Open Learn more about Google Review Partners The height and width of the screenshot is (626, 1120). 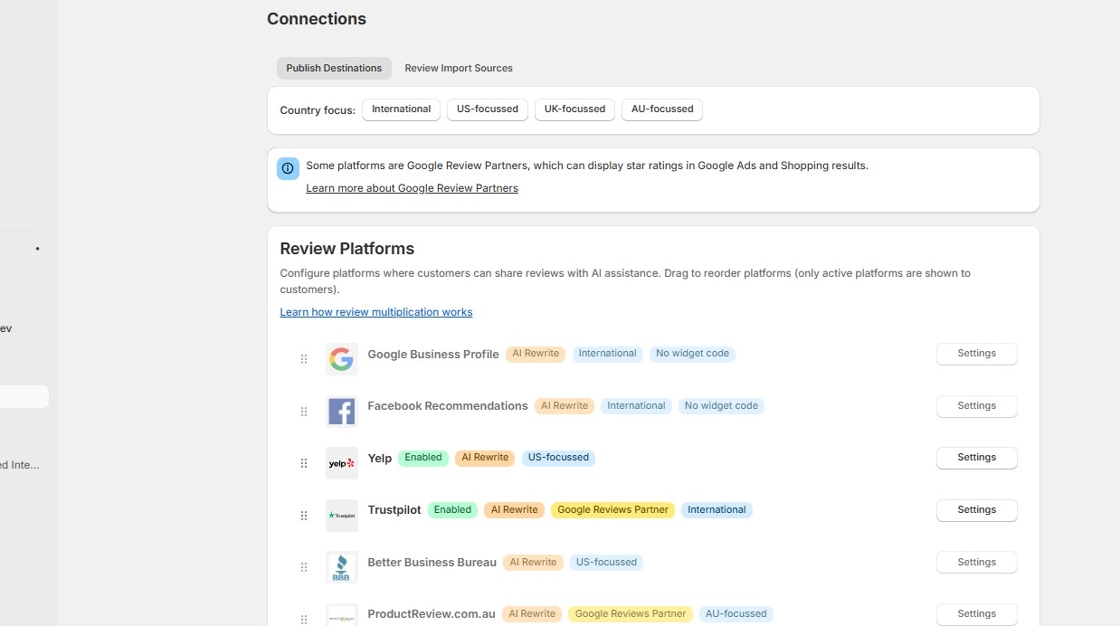point(412,188)
